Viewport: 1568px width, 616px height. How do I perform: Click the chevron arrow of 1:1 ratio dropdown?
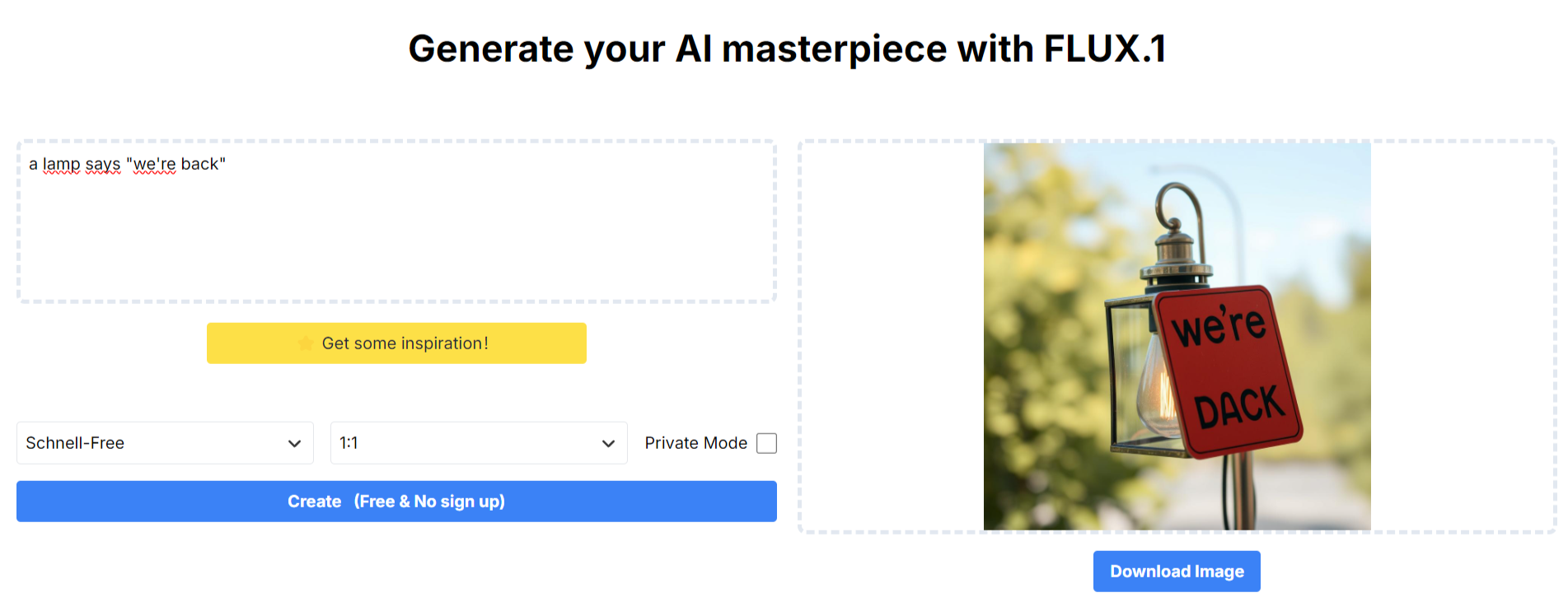608,444
